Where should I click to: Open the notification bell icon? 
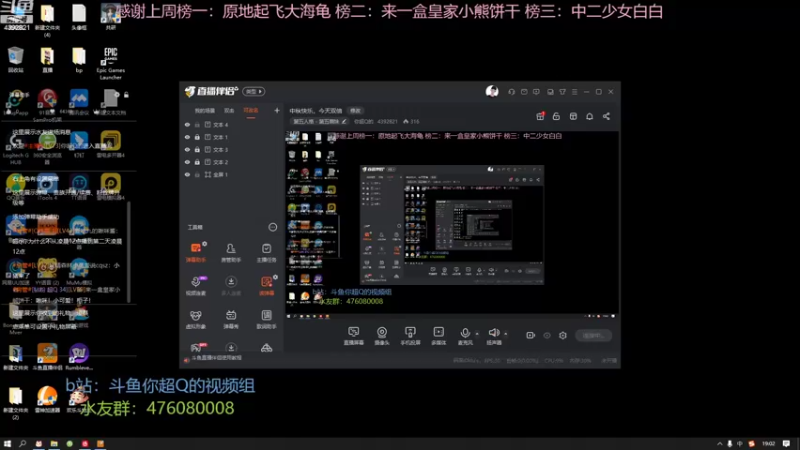coord(589,116)
